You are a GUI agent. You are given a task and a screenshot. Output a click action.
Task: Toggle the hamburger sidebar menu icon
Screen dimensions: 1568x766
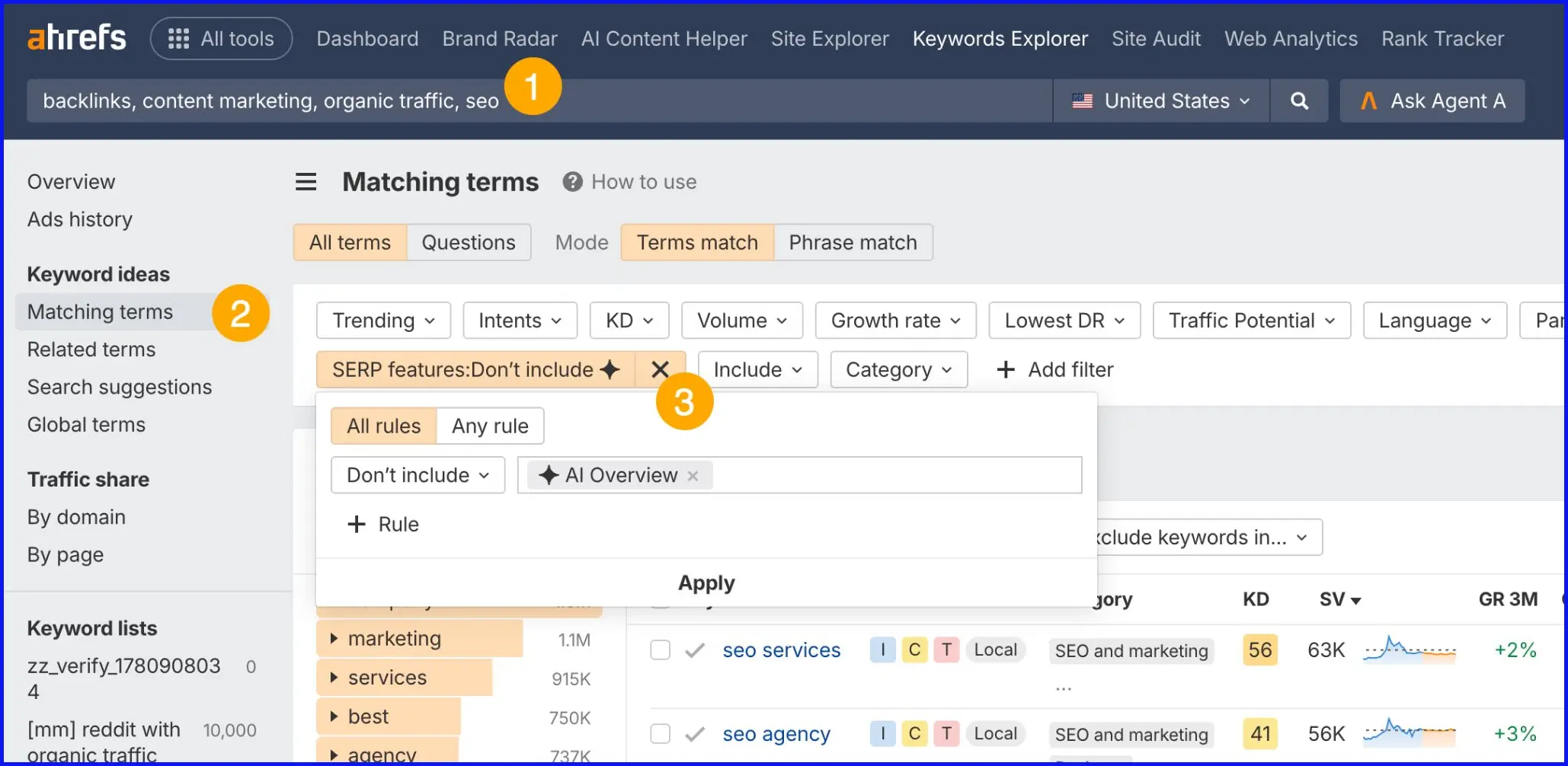click(x=306, y=182)
